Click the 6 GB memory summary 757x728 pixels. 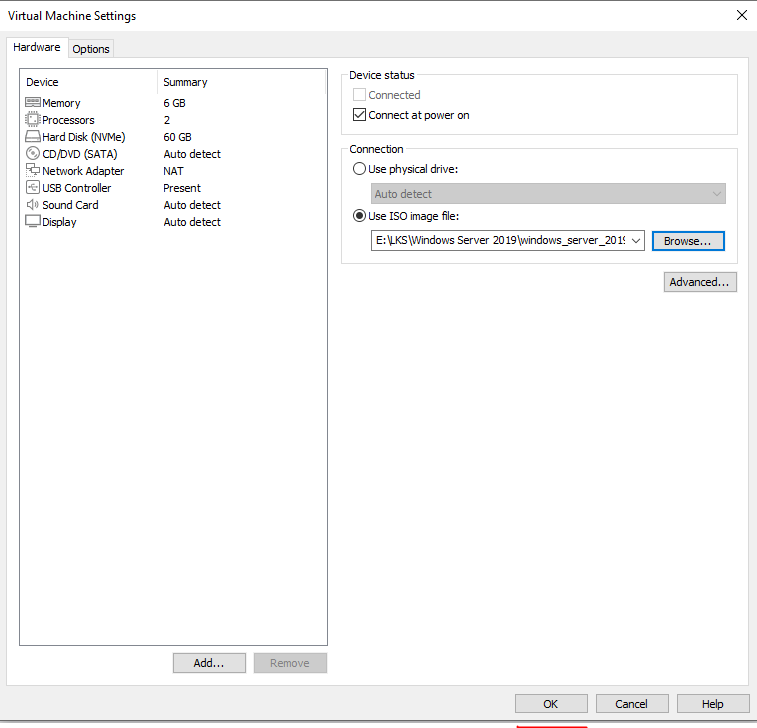pos(174,103)
